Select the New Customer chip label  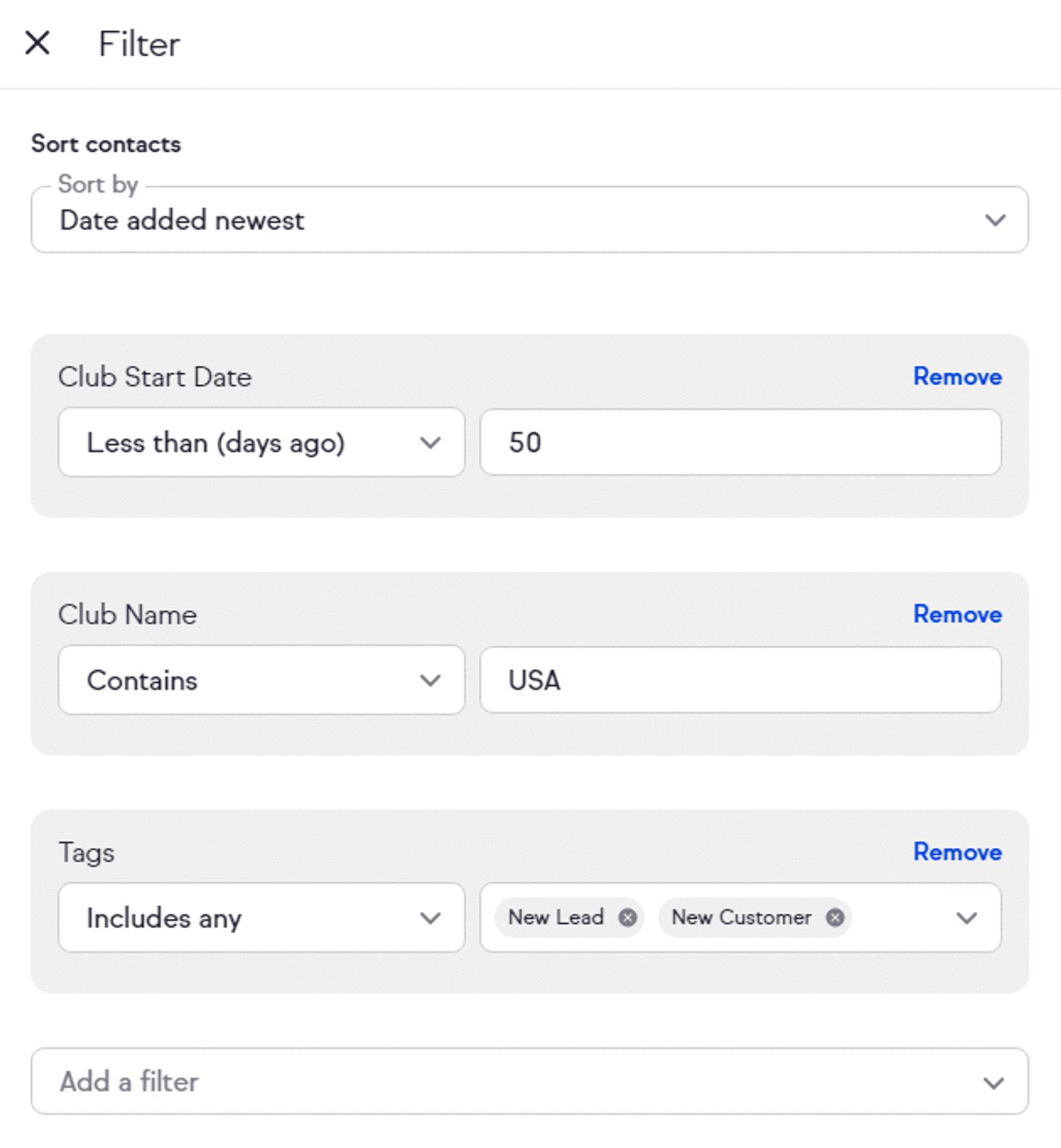point(741,917)
